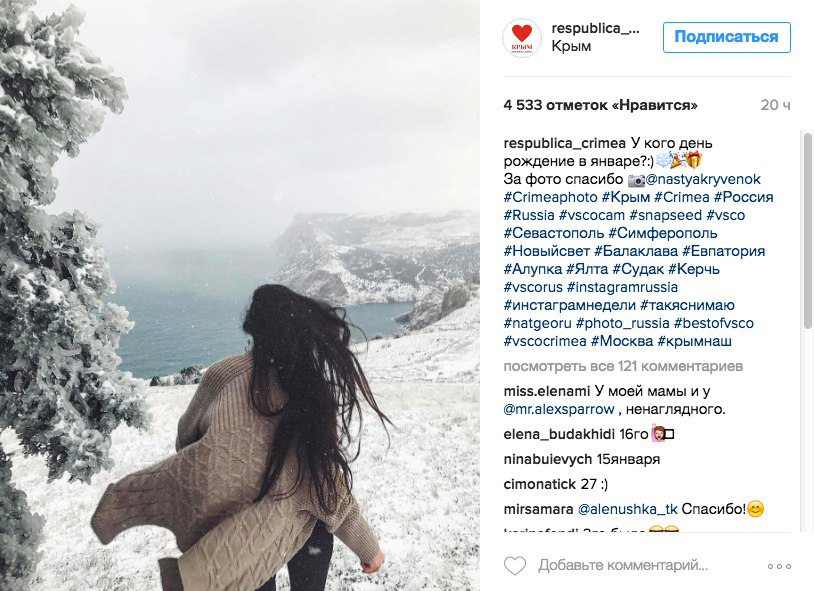Open the @nastyakryvenok mention link
Viewport: 814px width, 591px height.
point(703,179)
